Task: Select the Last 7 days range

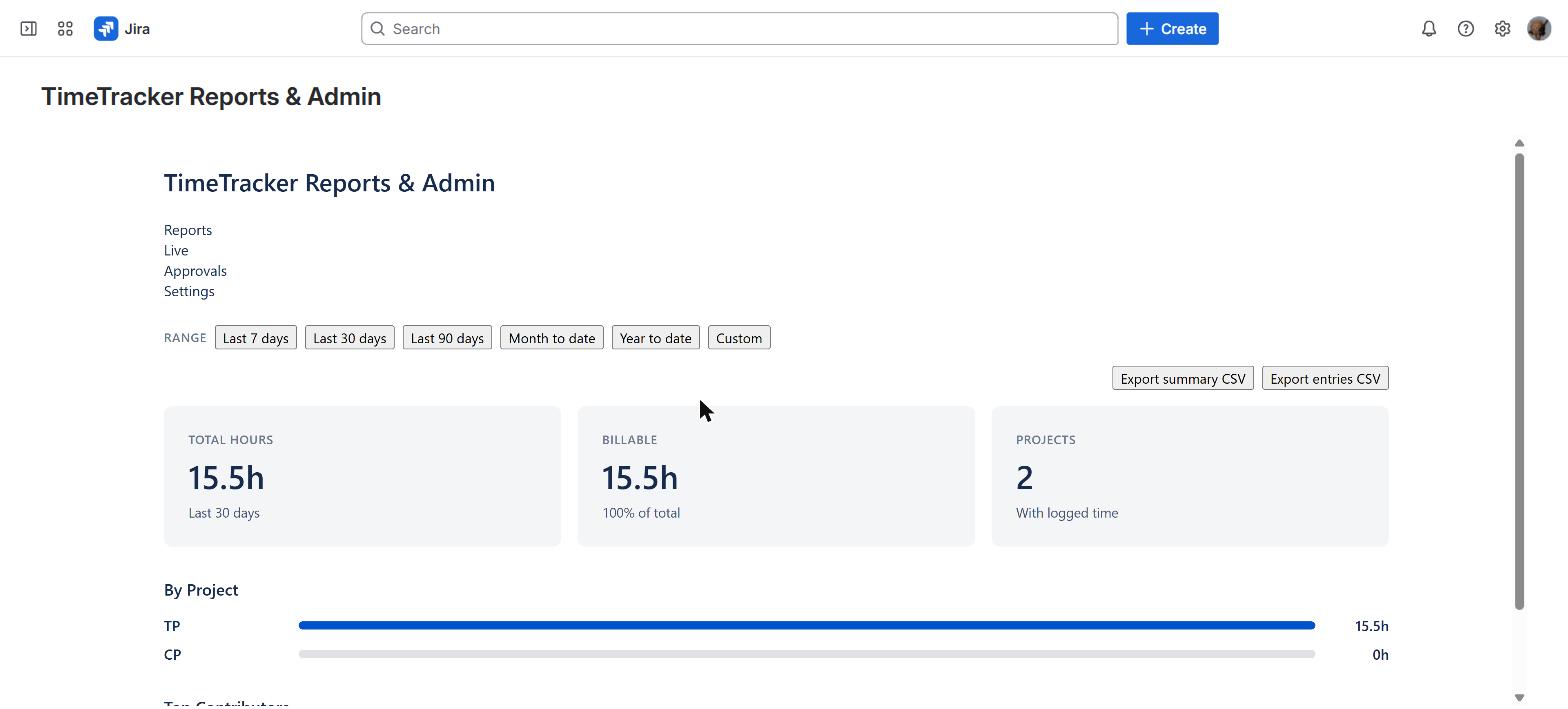Action: (x=256, y=338)
